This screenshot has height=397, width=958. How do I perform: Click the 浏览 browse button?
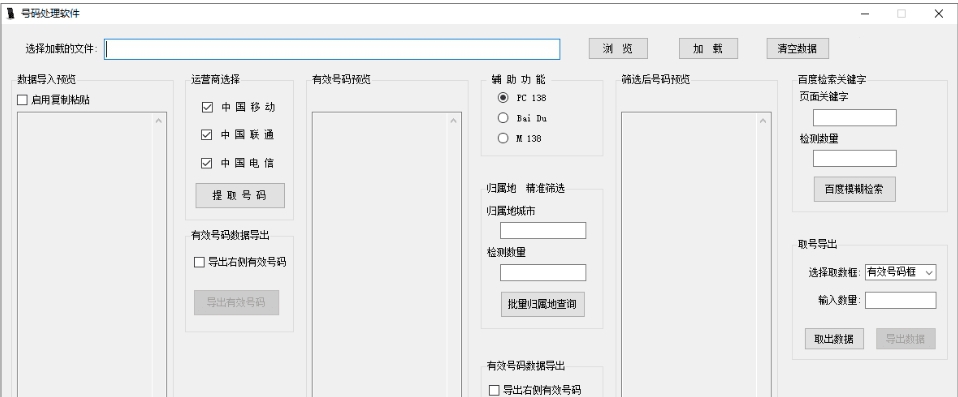[x=618, y=49]
